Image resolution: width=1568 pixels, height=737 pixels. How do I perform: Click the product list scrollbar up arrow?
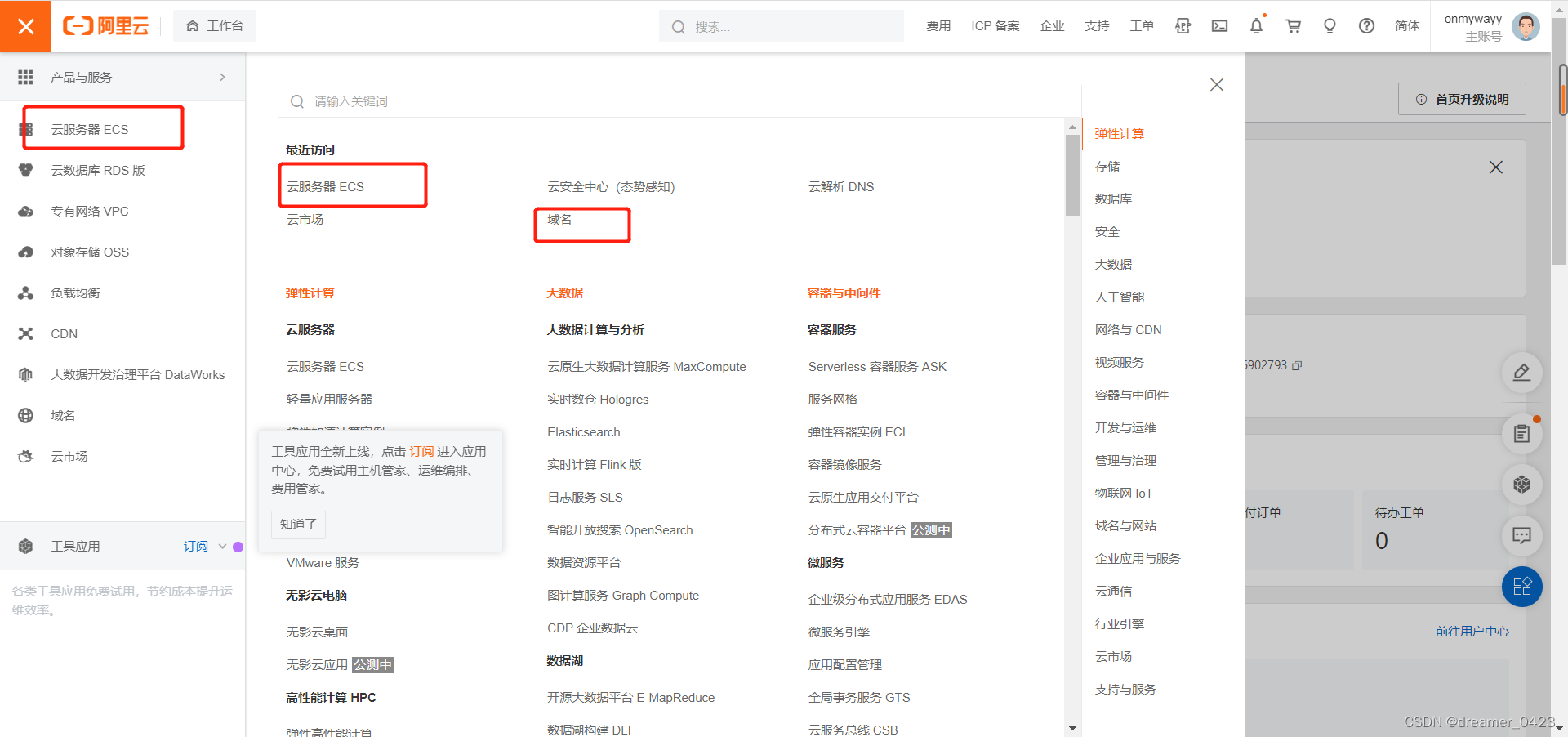click(1072, 127)
